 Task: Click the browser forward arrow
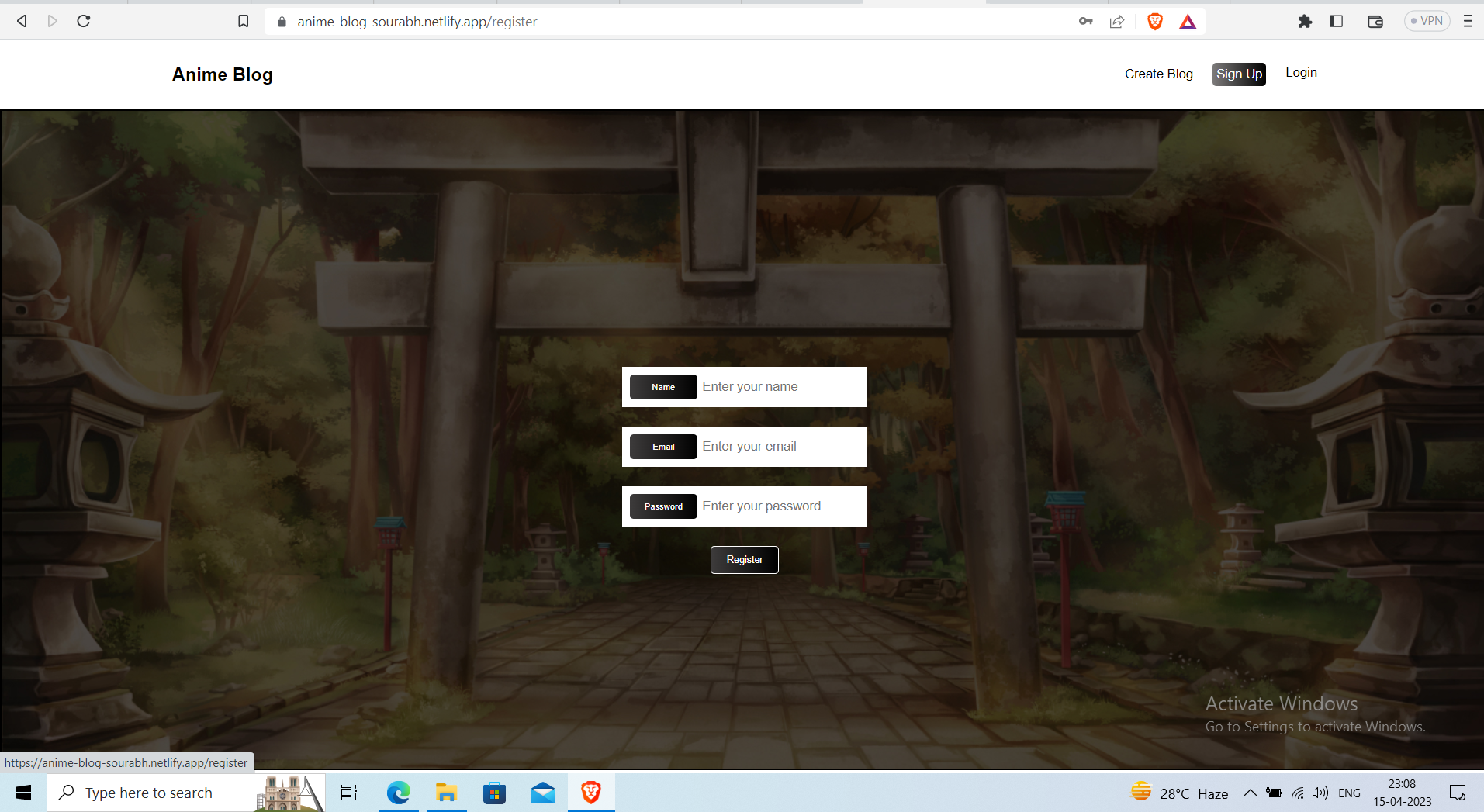[52, 21]
